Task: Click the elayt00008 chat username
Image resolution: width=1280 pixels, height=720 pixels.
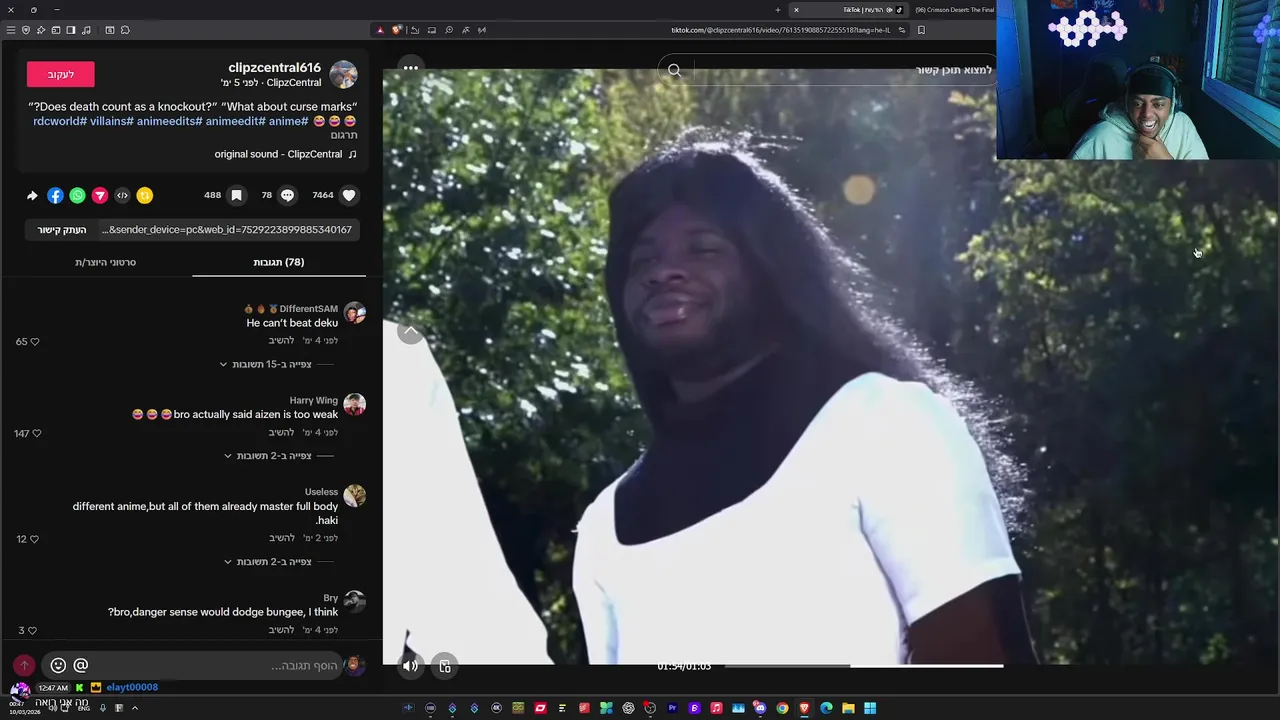Action: click(132, 687)
